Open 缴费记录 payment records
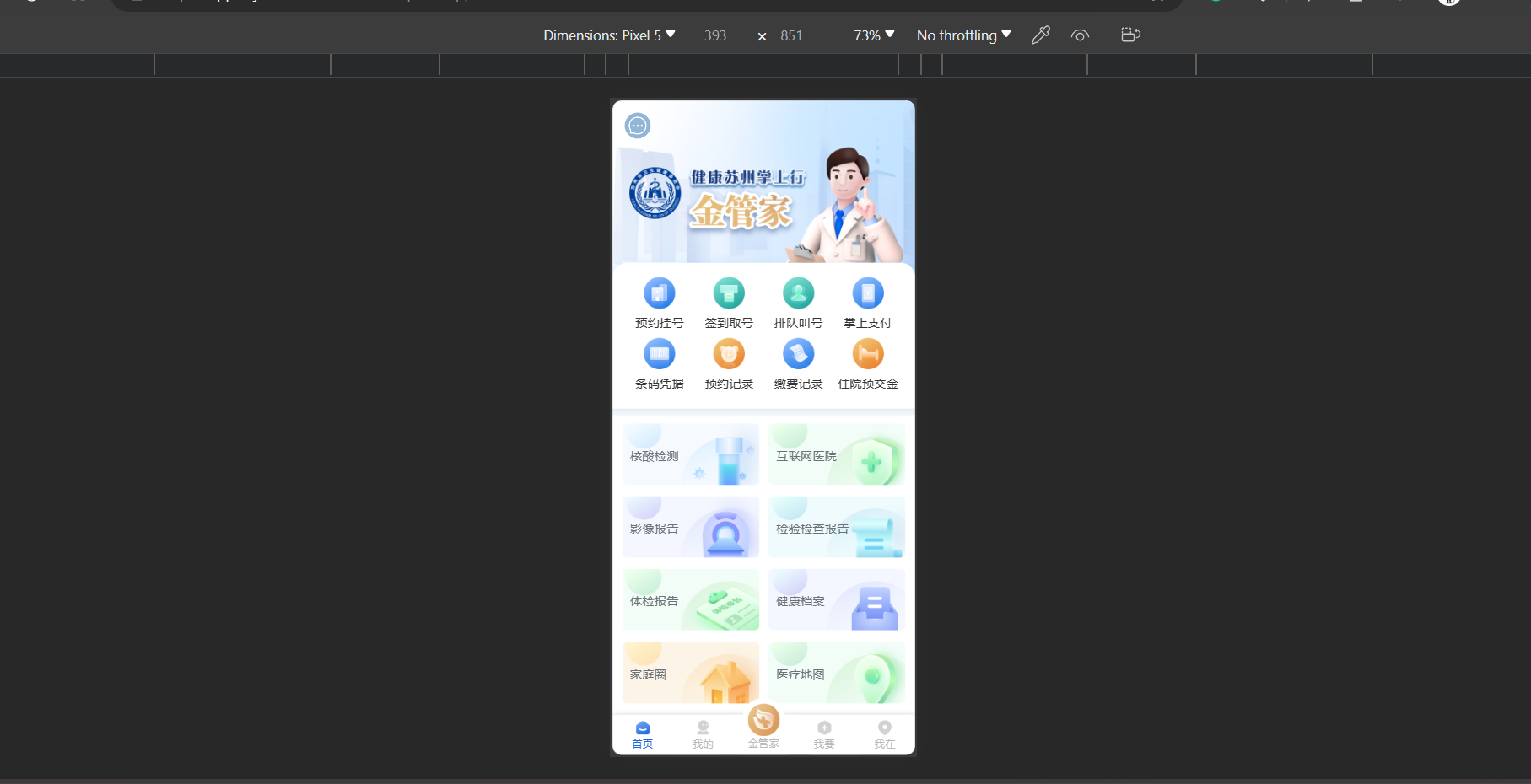 (x=798, y=364)
